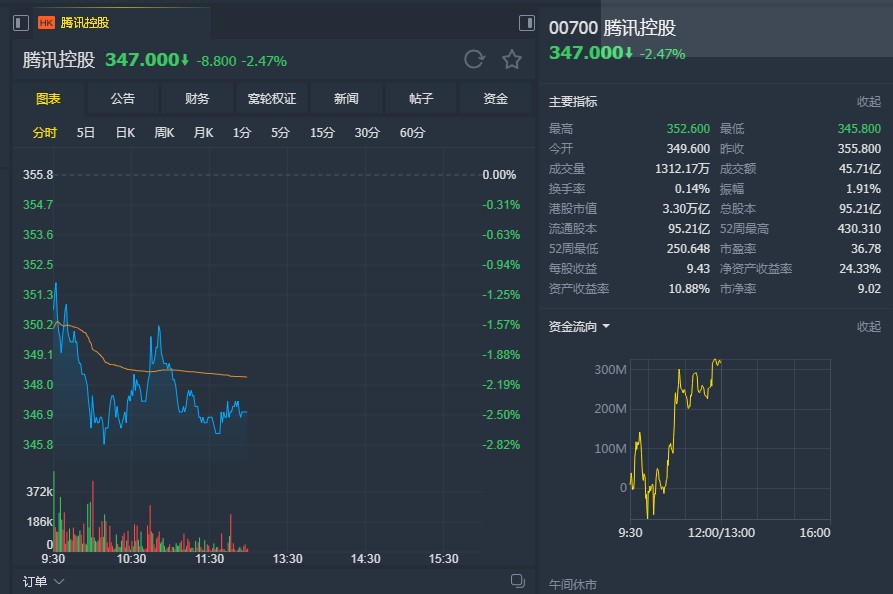Viewport: 893px width, 594px height.
Task: Click the -8.800 price change figure
Action: [216, 61]
